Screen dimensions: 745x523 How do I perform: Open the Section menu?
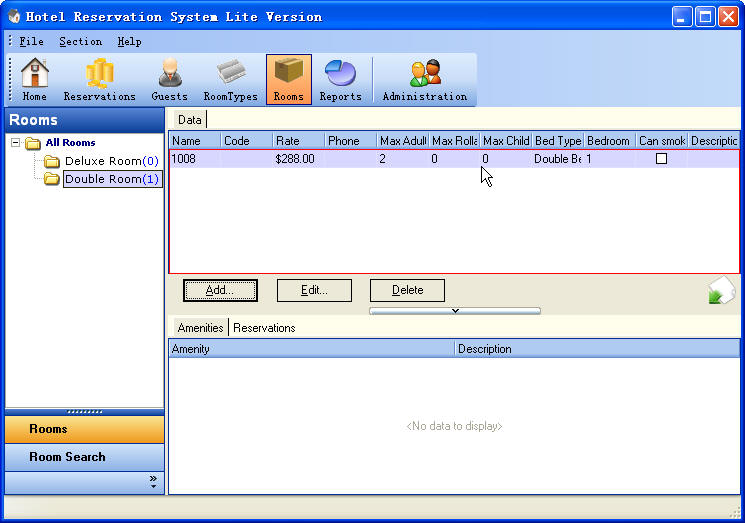80,42
